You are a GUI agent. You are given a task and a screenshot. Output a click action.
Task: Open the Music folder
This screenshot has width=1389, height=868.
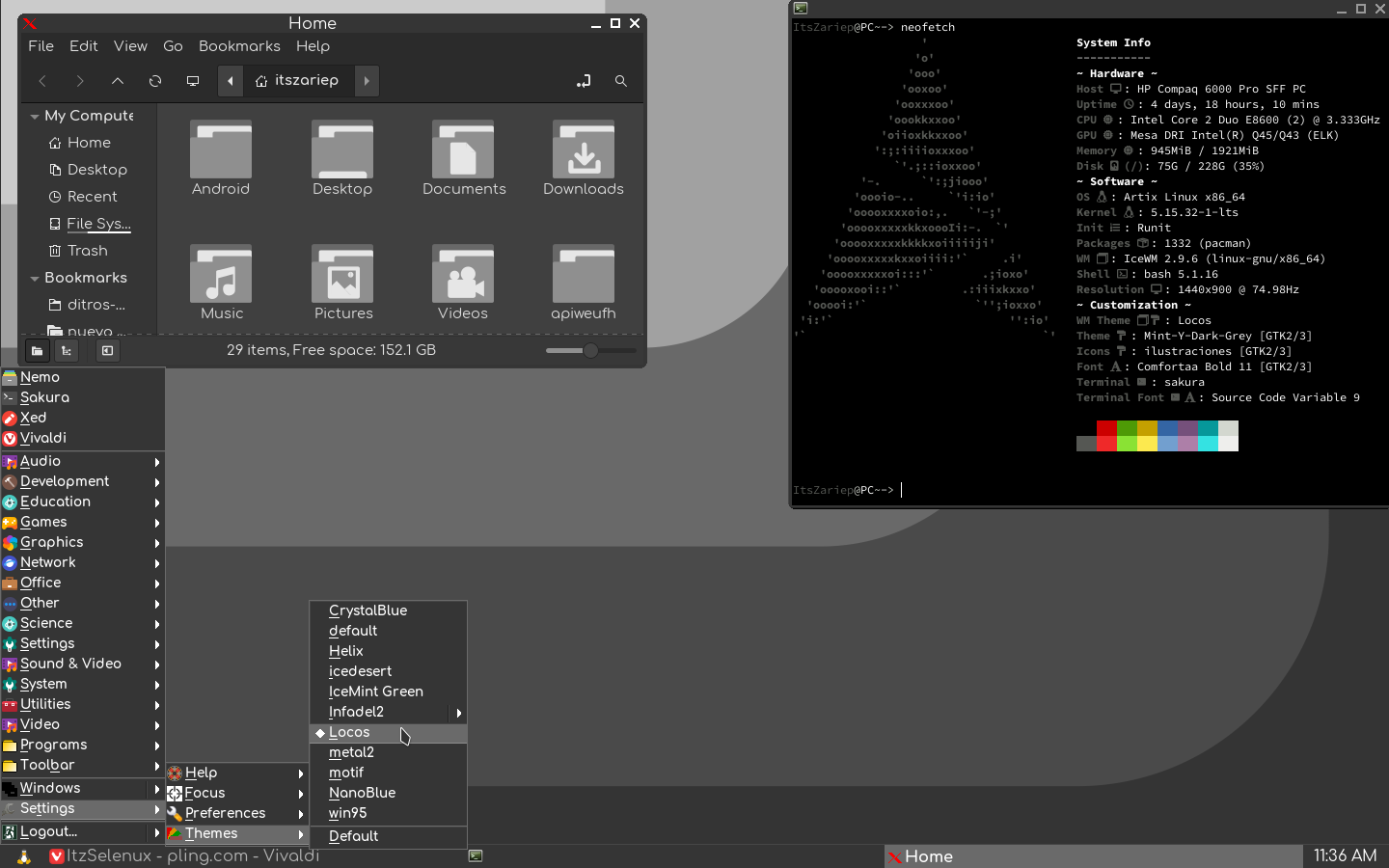[x=222, y=283]
